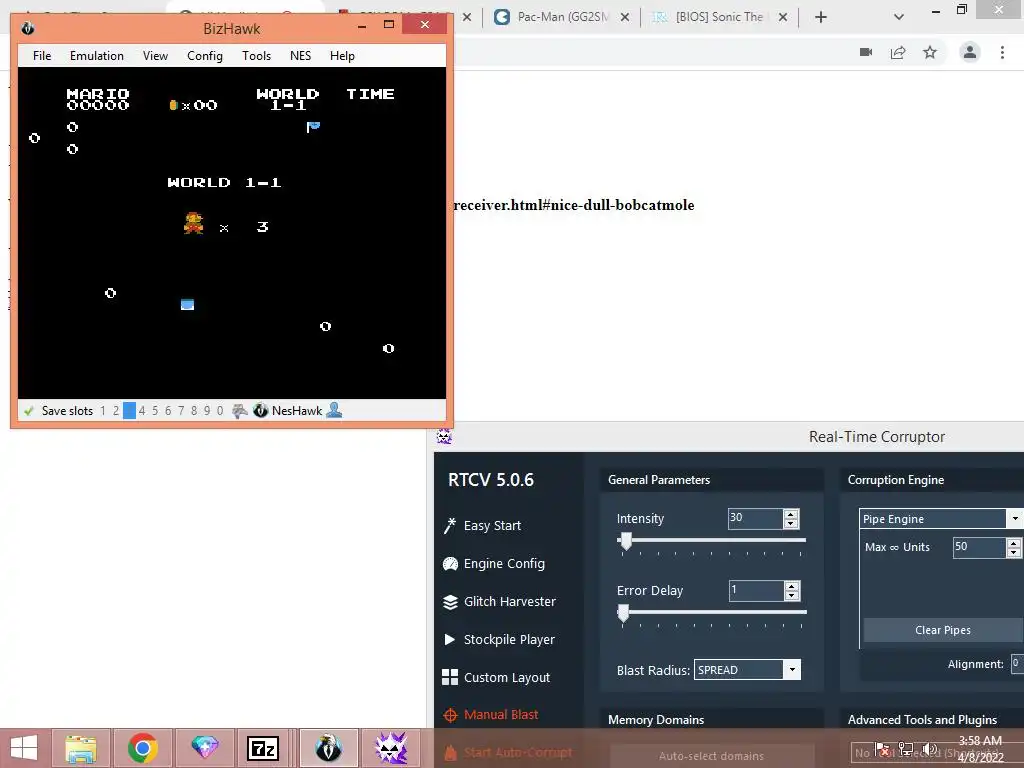
Task: Click the green checkmark status icon in BizHawk
Action: [x=29, y=411]
